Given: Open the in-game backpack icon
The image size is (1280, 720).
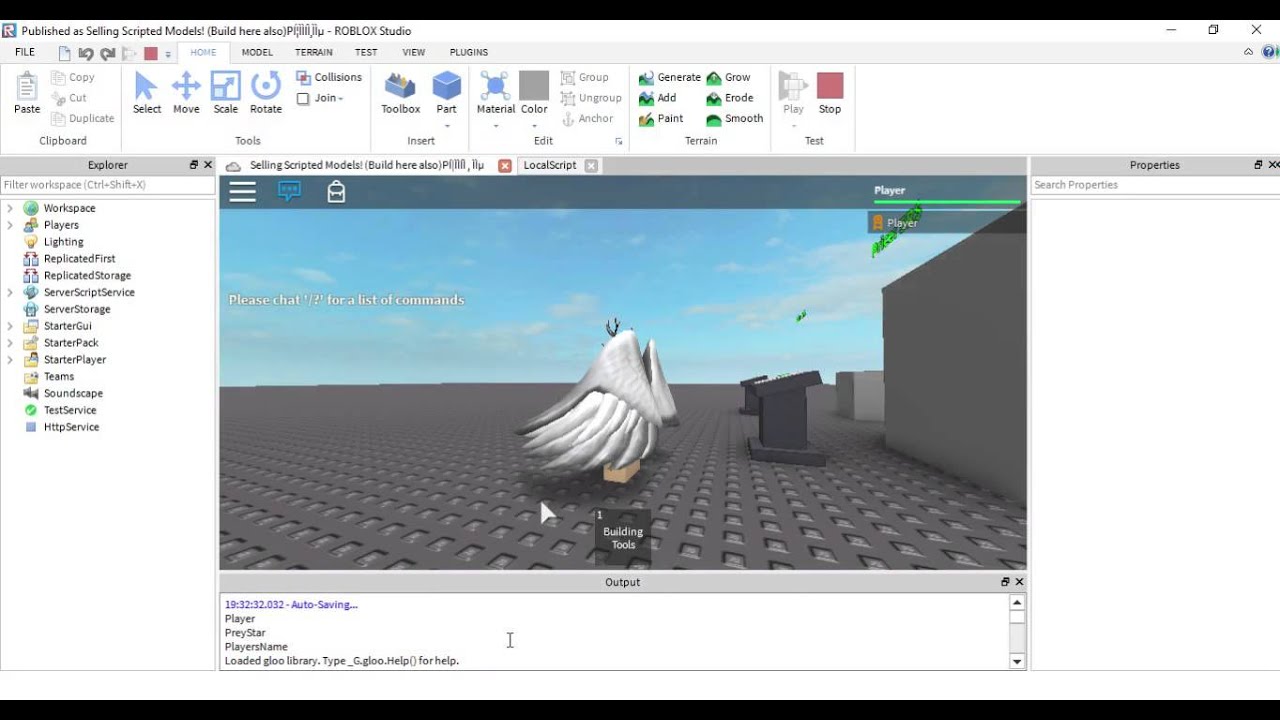Looking at the screenshot, I should pos(336,191).
